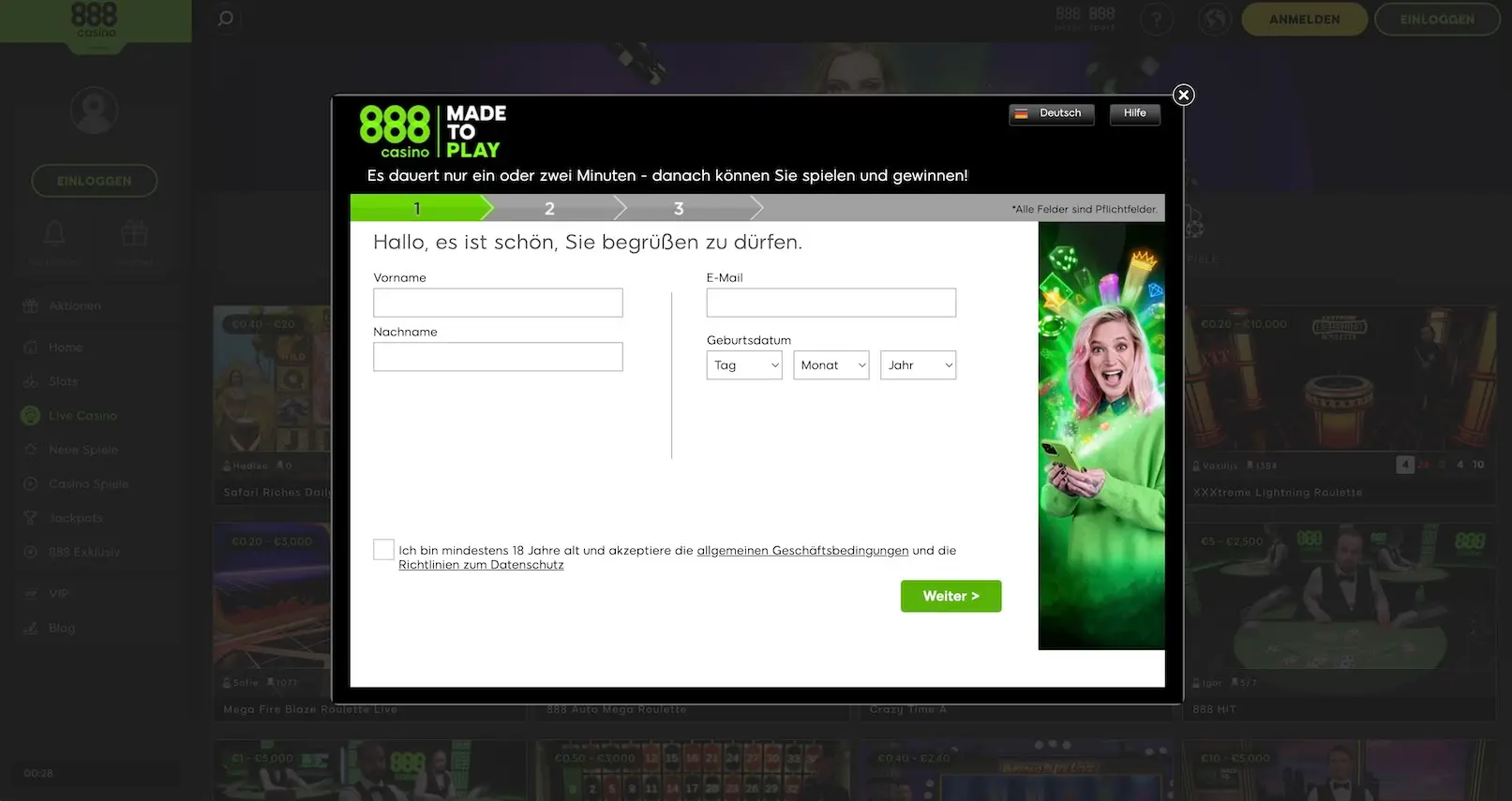
Task: Close the registration dialog with the X icon
Action: click(x=1183, y=95)
